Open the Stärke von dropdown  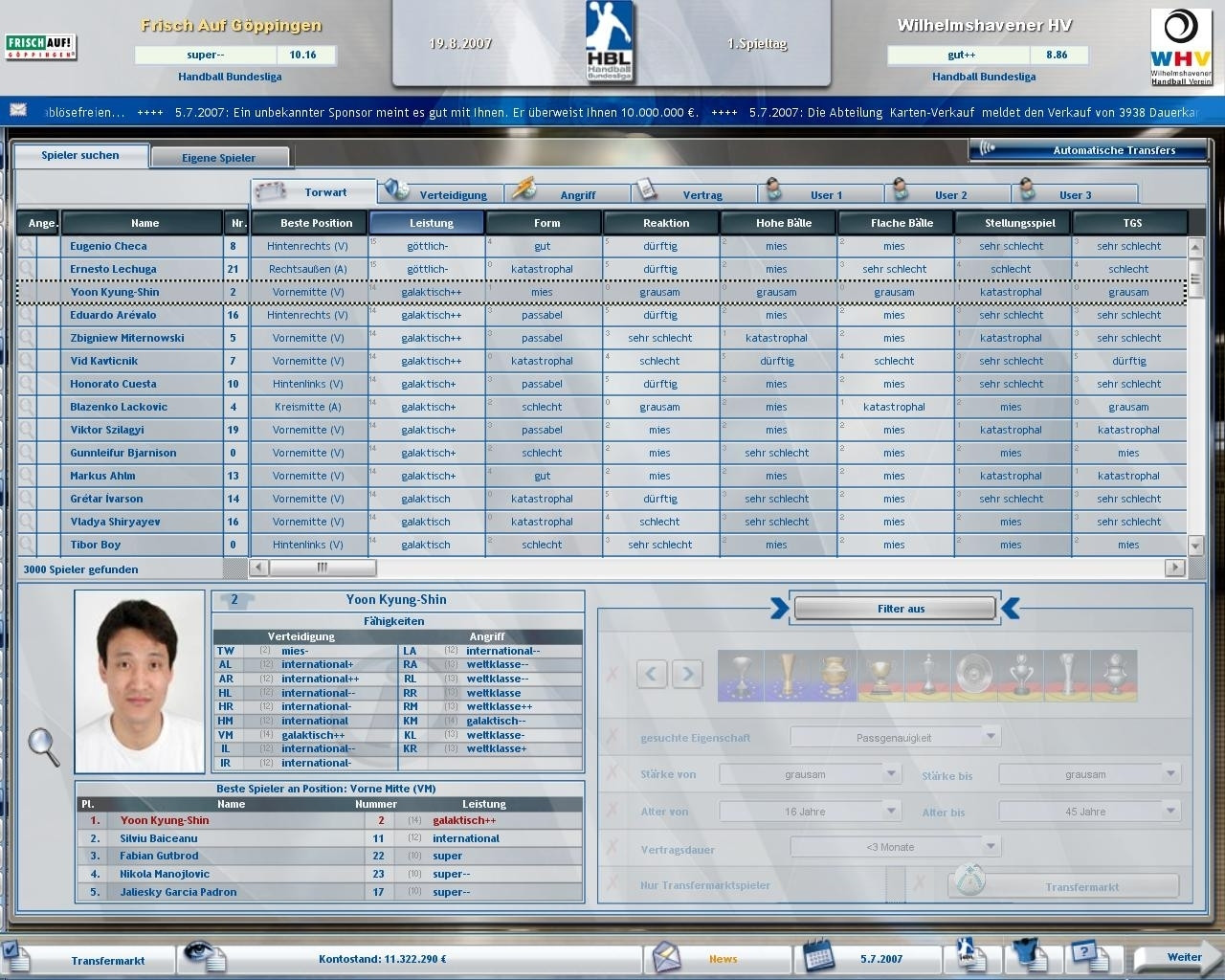pyautogui.click(x=810, y=774)
